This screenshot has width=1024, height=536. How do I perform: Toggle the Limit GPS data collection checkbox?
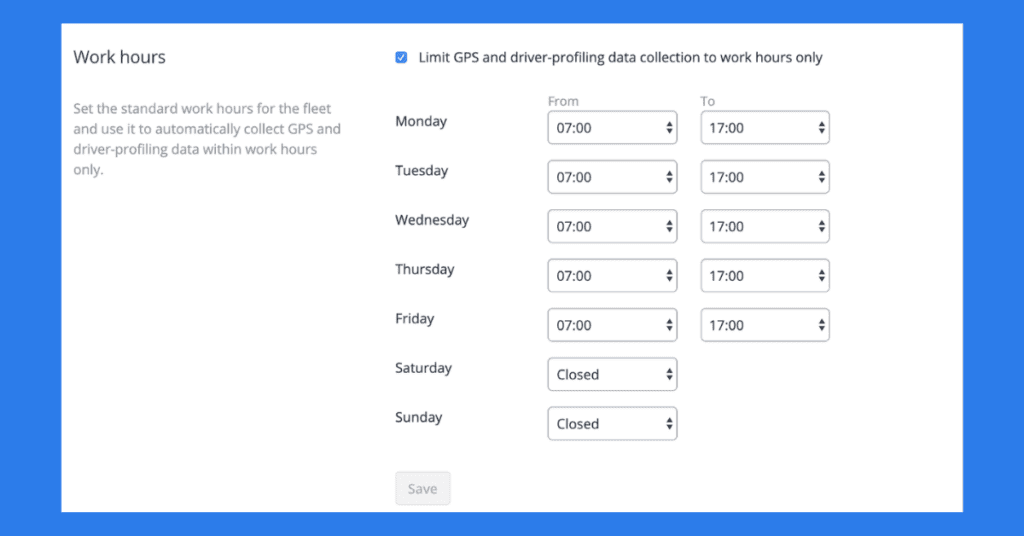pyautogui.click(x=401, y=58)
